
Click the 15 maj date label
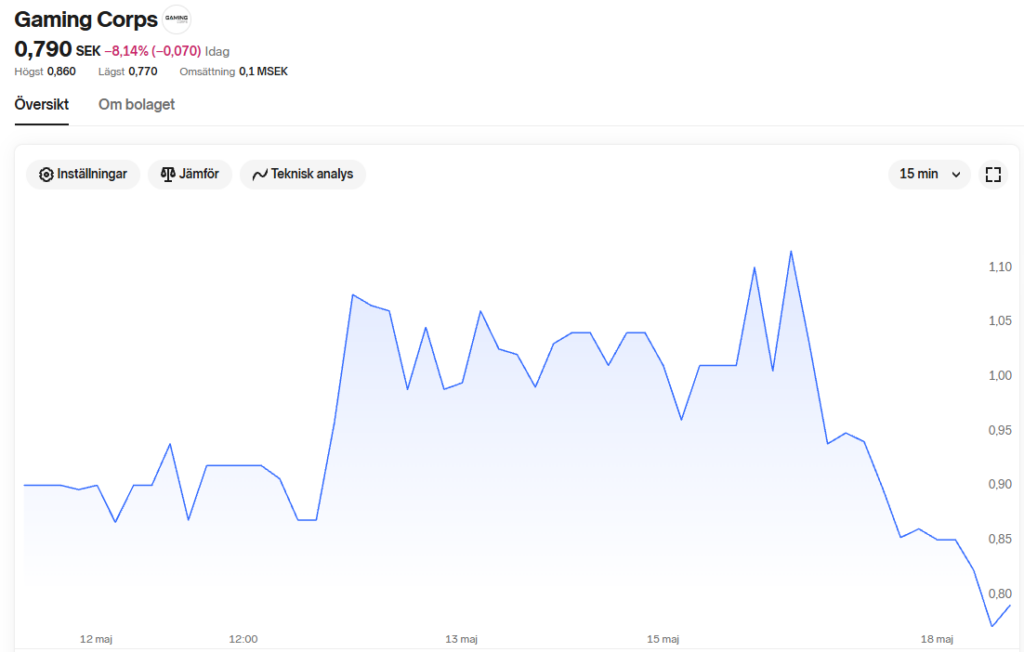tap(663, 639)
